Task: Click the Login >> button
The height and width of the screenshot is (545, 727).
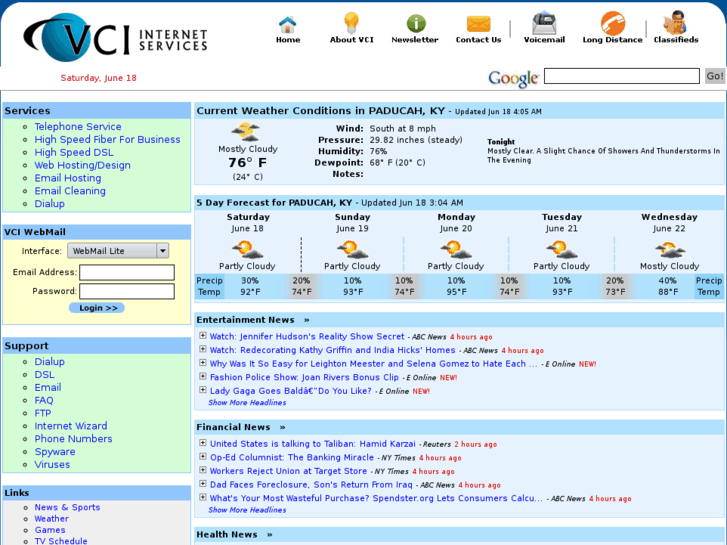Action: tap(97, 308)
